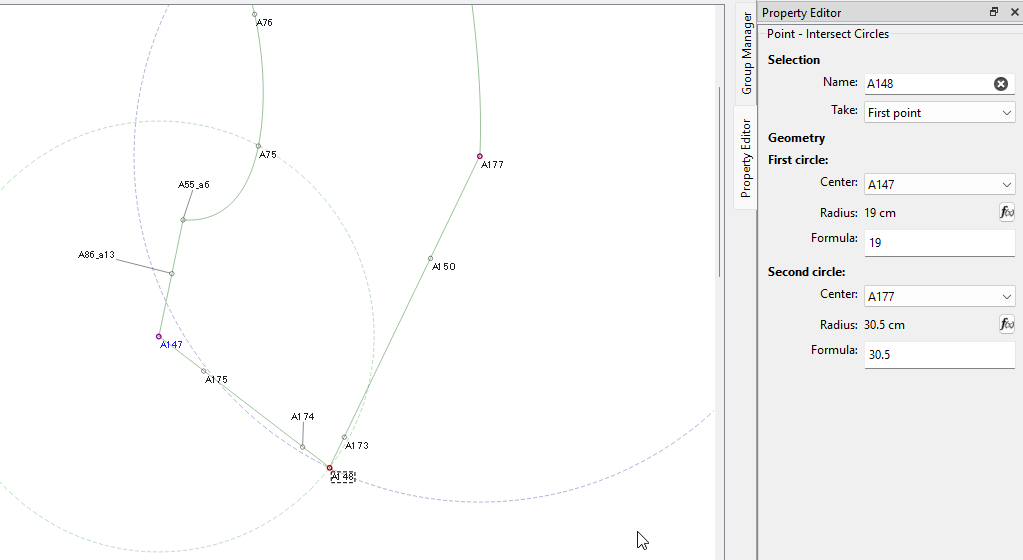Float the Property Editor panel
The height and width of the screenshot is (560, 1023).
point(994,12)
